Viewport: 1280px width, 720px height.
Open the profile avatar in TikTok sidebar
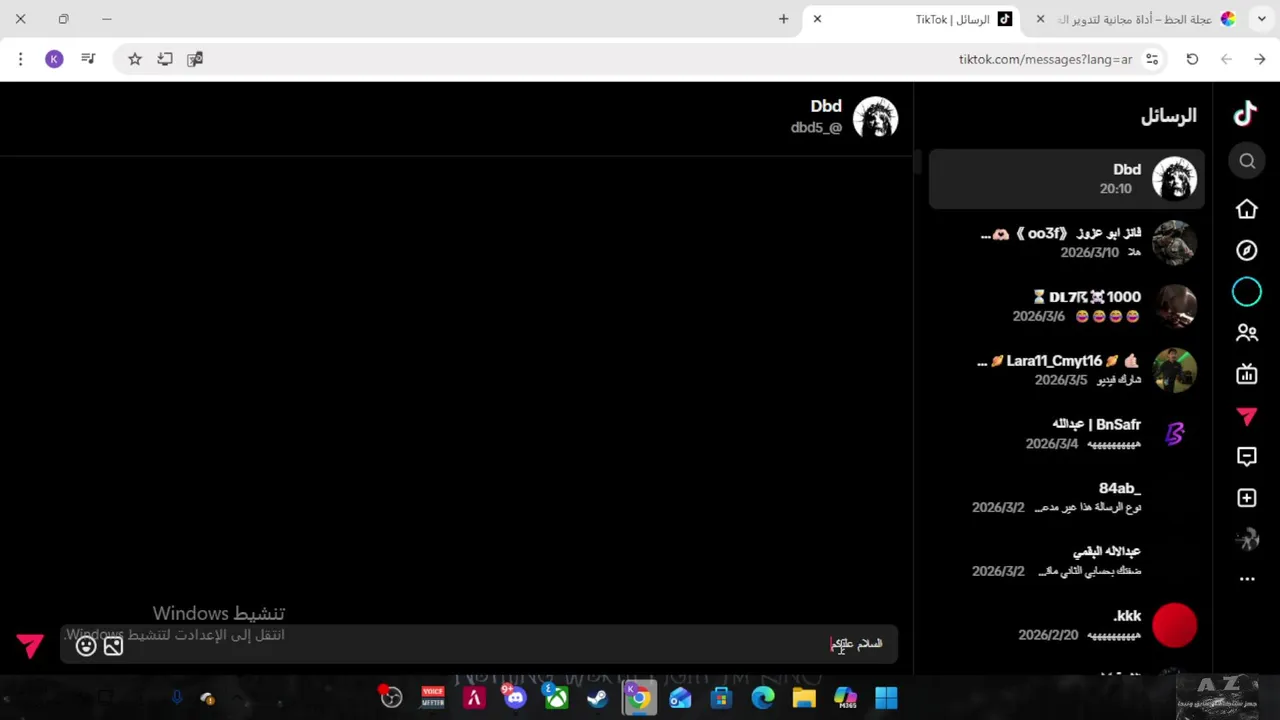coord(1247,539)
